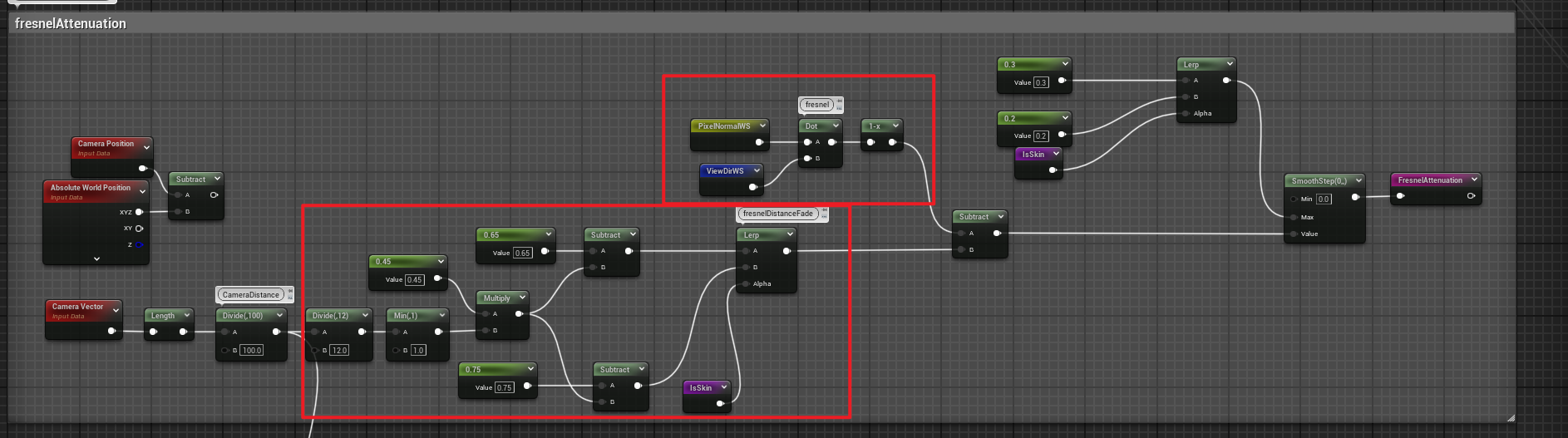The image size is (1568, 438).
Task: Click the Camera Position output pin
Action: click(142, 169)
